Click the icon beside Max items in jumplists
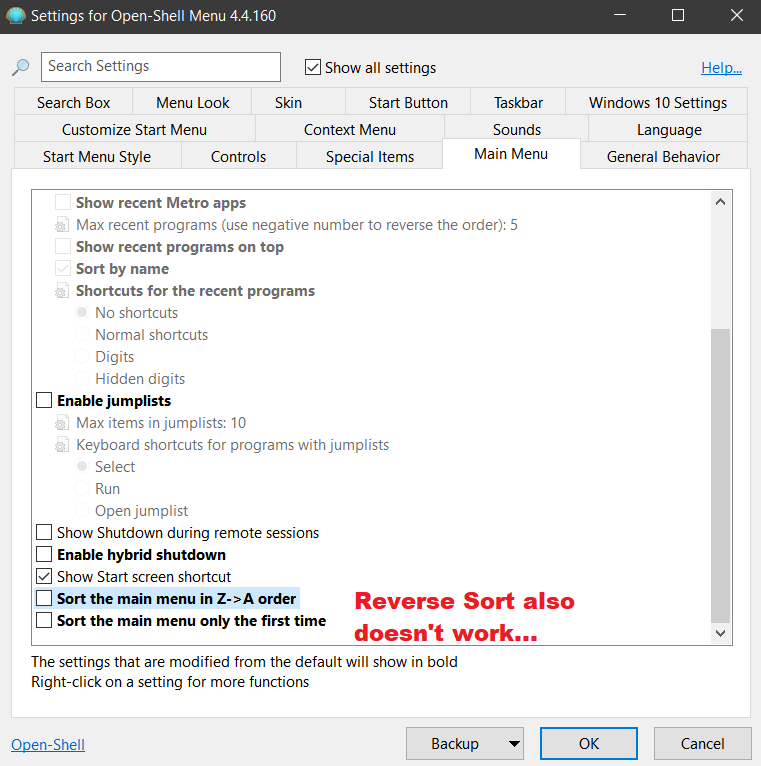The image size is (761, 766). [x=62, y=423]
